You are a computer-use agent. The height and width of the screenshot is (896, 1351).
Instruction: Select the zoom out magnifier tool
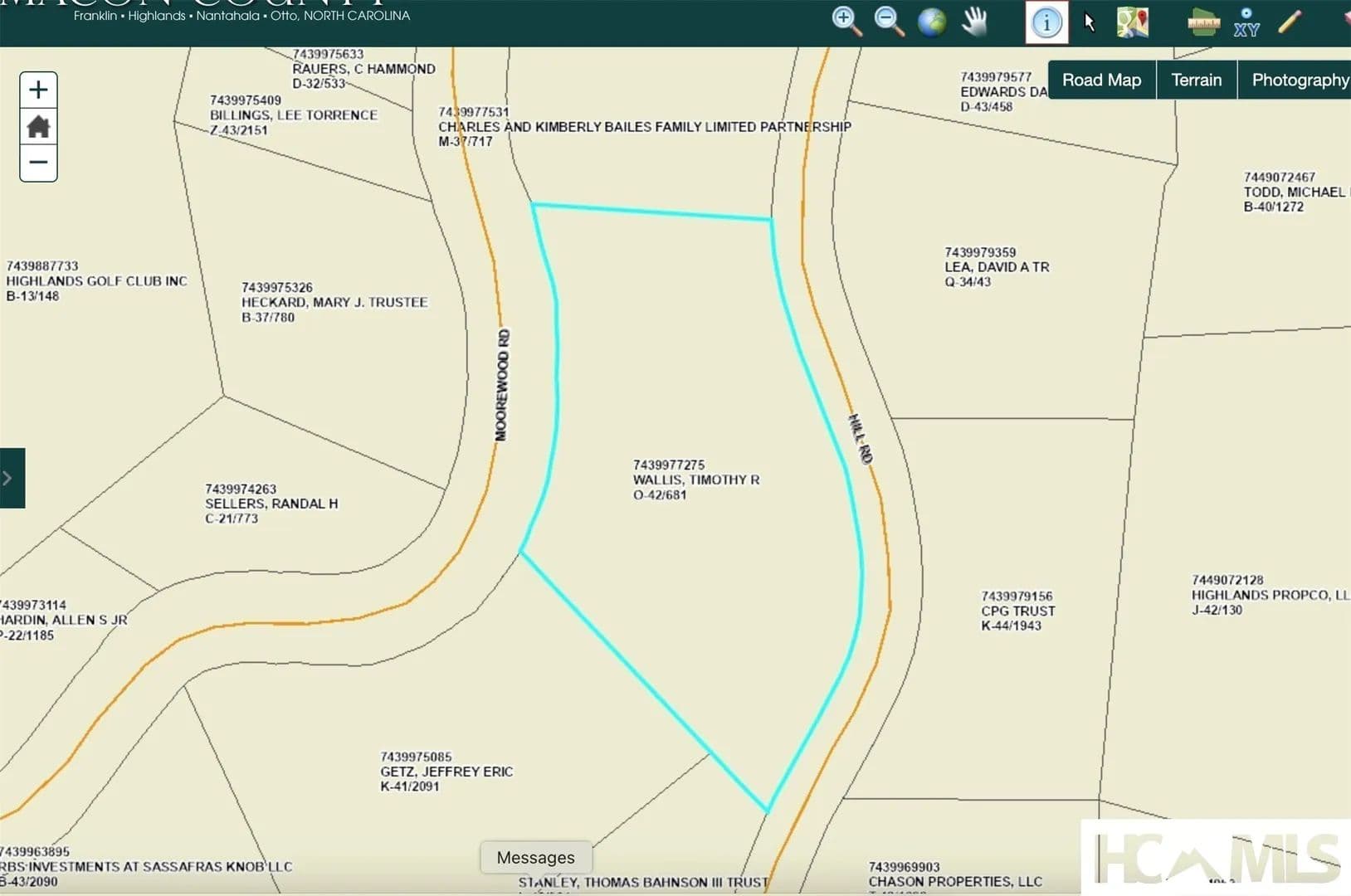889,21
